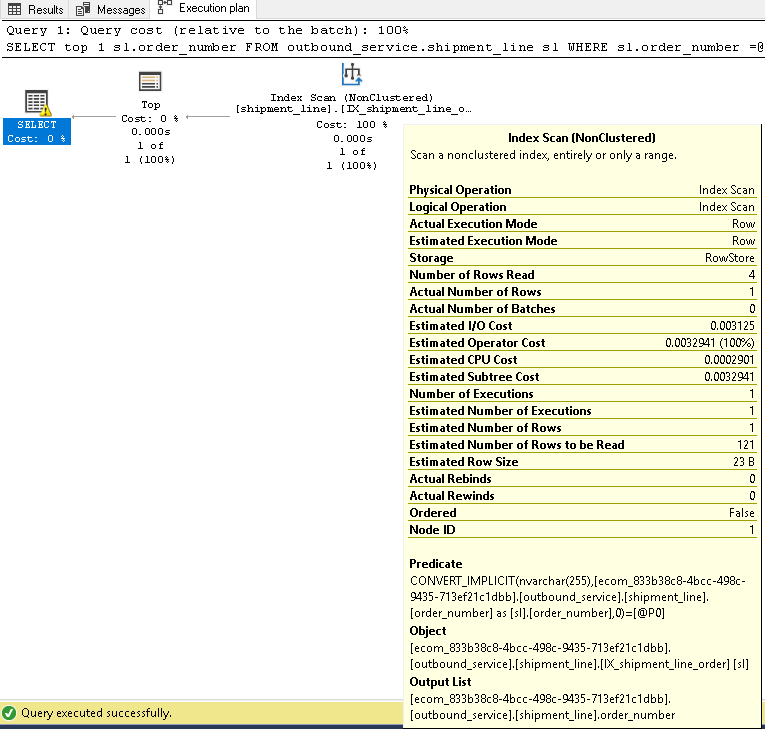
Task: Click the 'Node ID' row
Action: 582,530
